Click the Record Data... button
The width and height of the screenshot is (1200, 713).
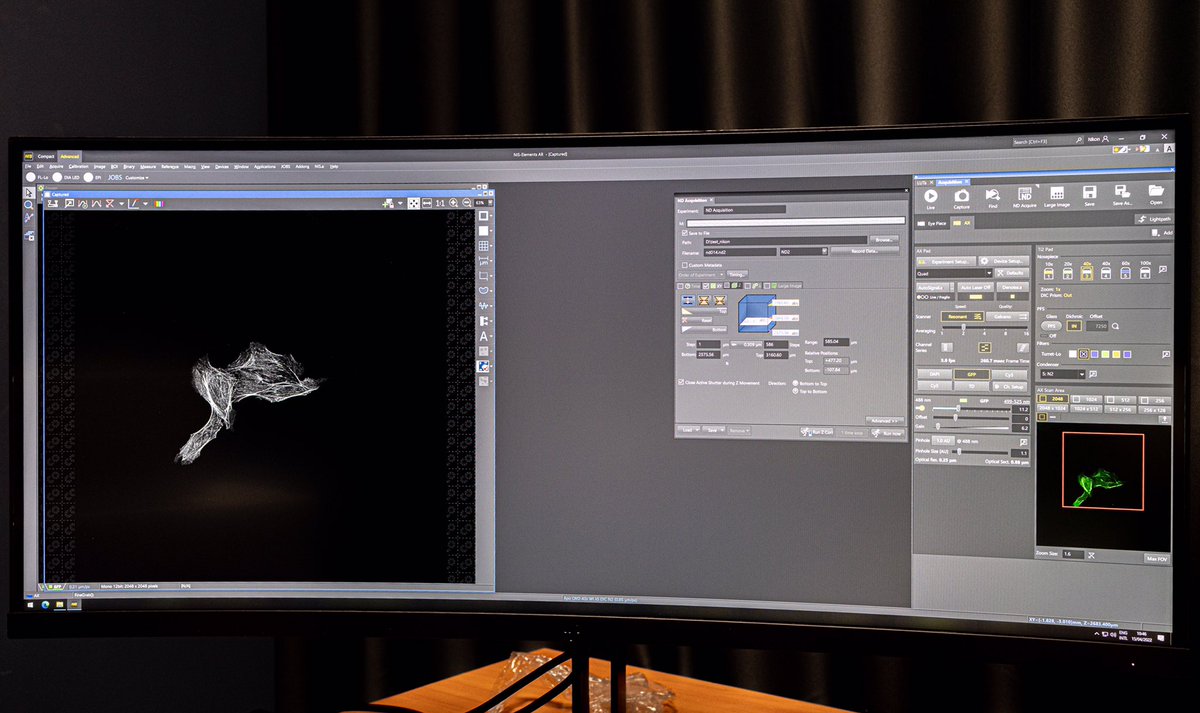coord(864,251)
